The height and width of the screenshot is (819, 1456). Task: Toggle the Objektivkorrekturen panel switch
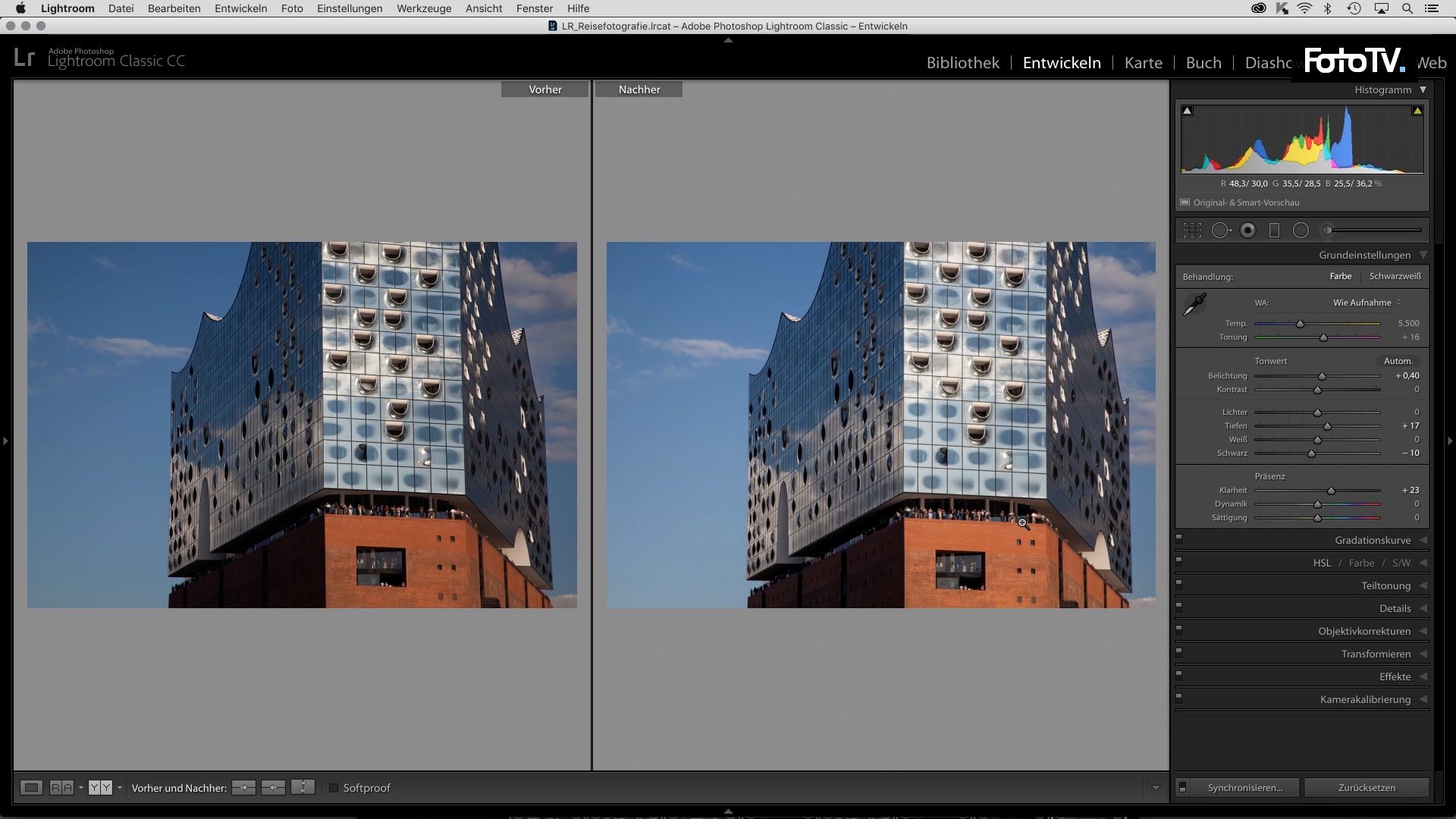coord(1178,630)
